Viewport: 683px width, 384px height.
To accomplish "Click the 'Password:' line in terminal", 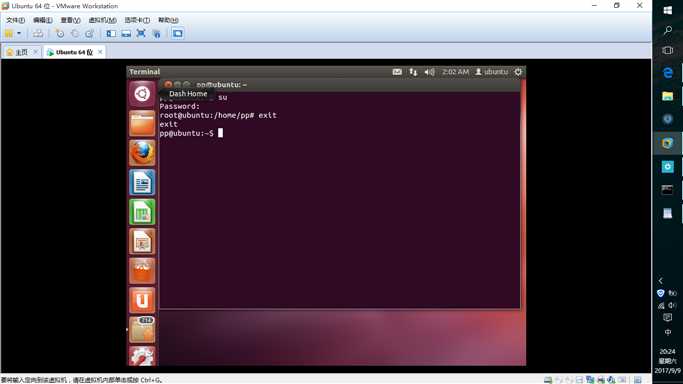I will click(x=179, y=106).
